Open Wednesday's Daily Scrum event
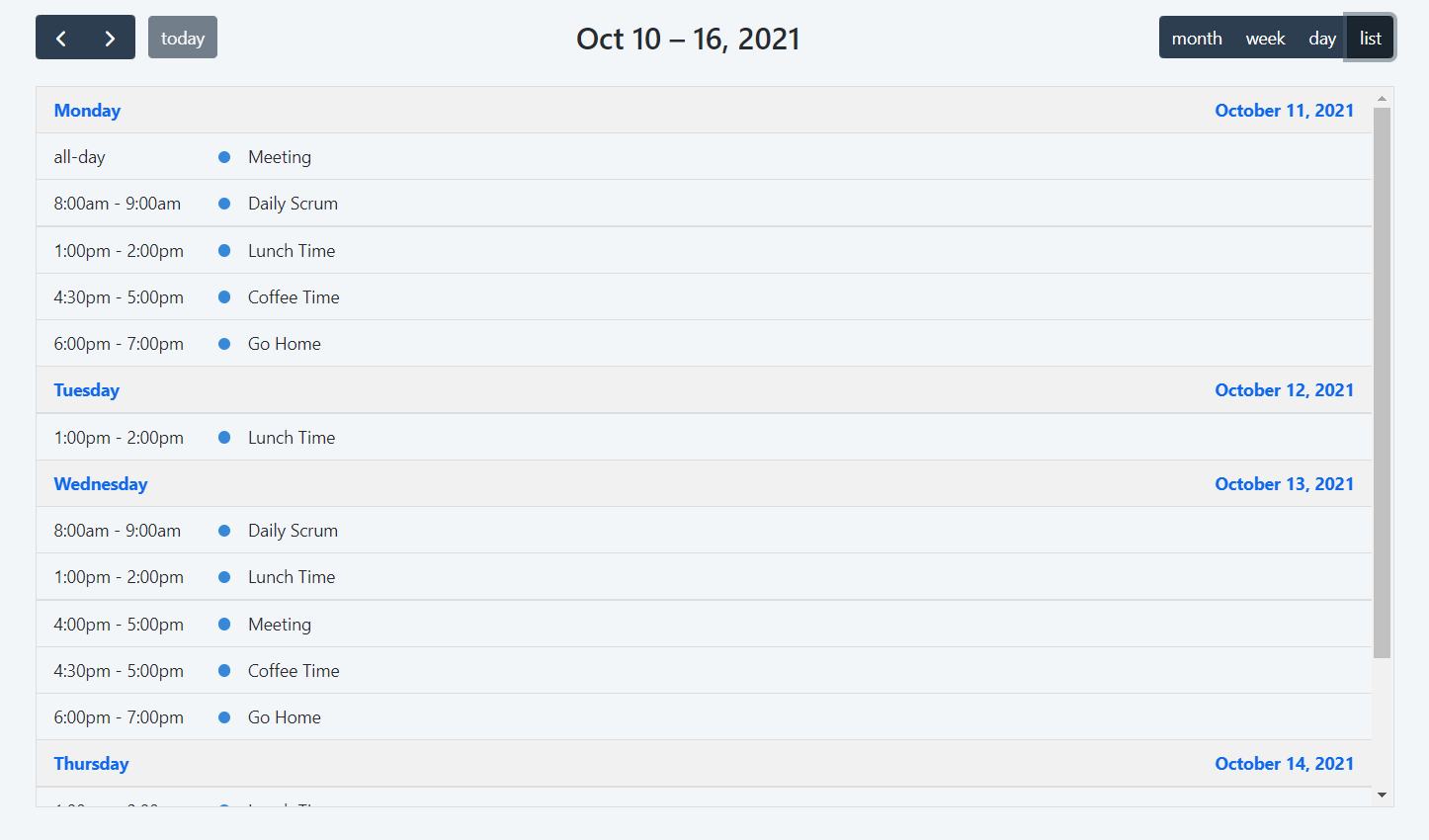This screenshot has height=840, width=1429. (293, 531)
